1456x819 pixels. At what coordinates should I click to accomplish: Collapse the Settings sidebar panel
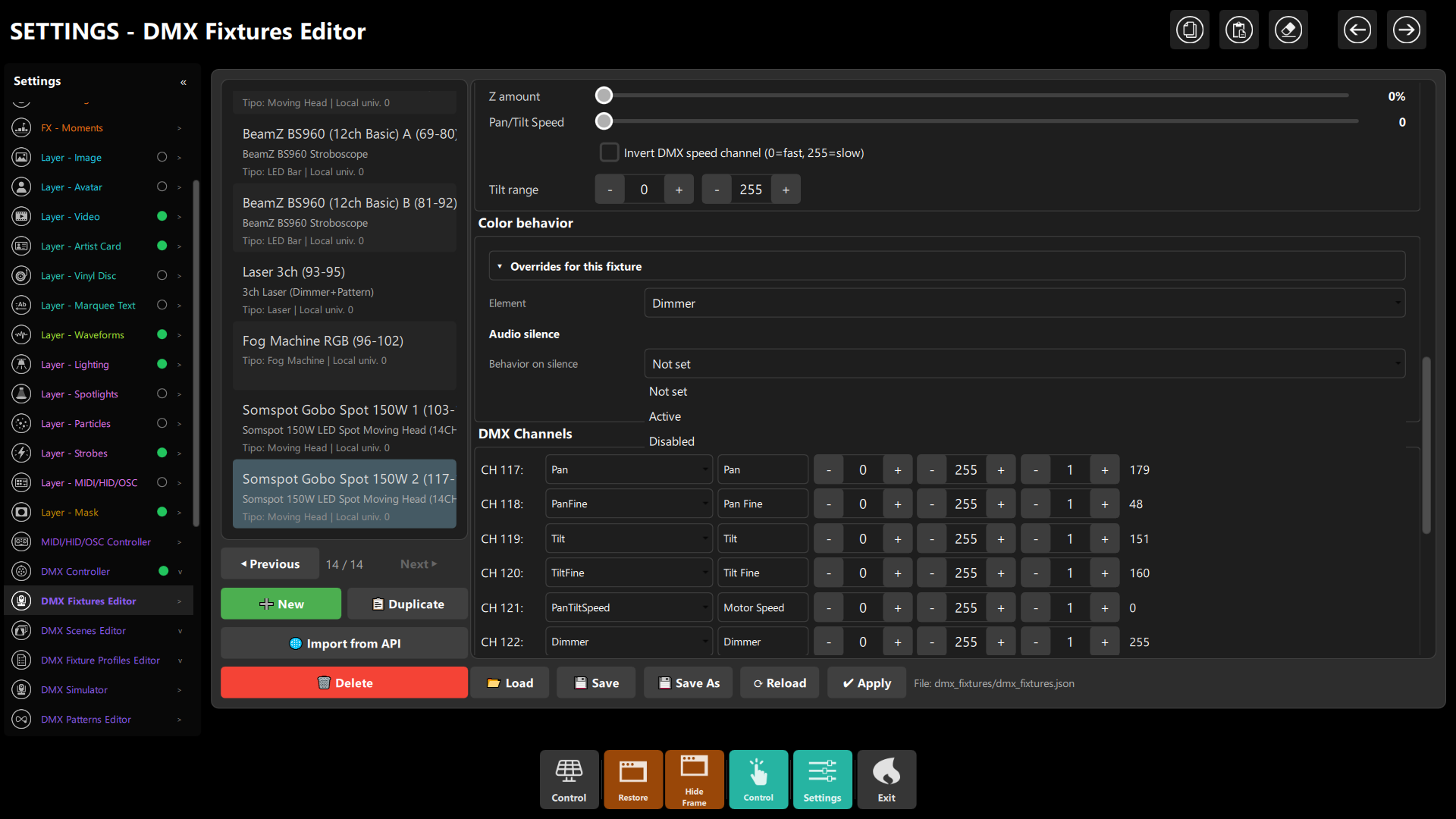[x=184, y=82]
